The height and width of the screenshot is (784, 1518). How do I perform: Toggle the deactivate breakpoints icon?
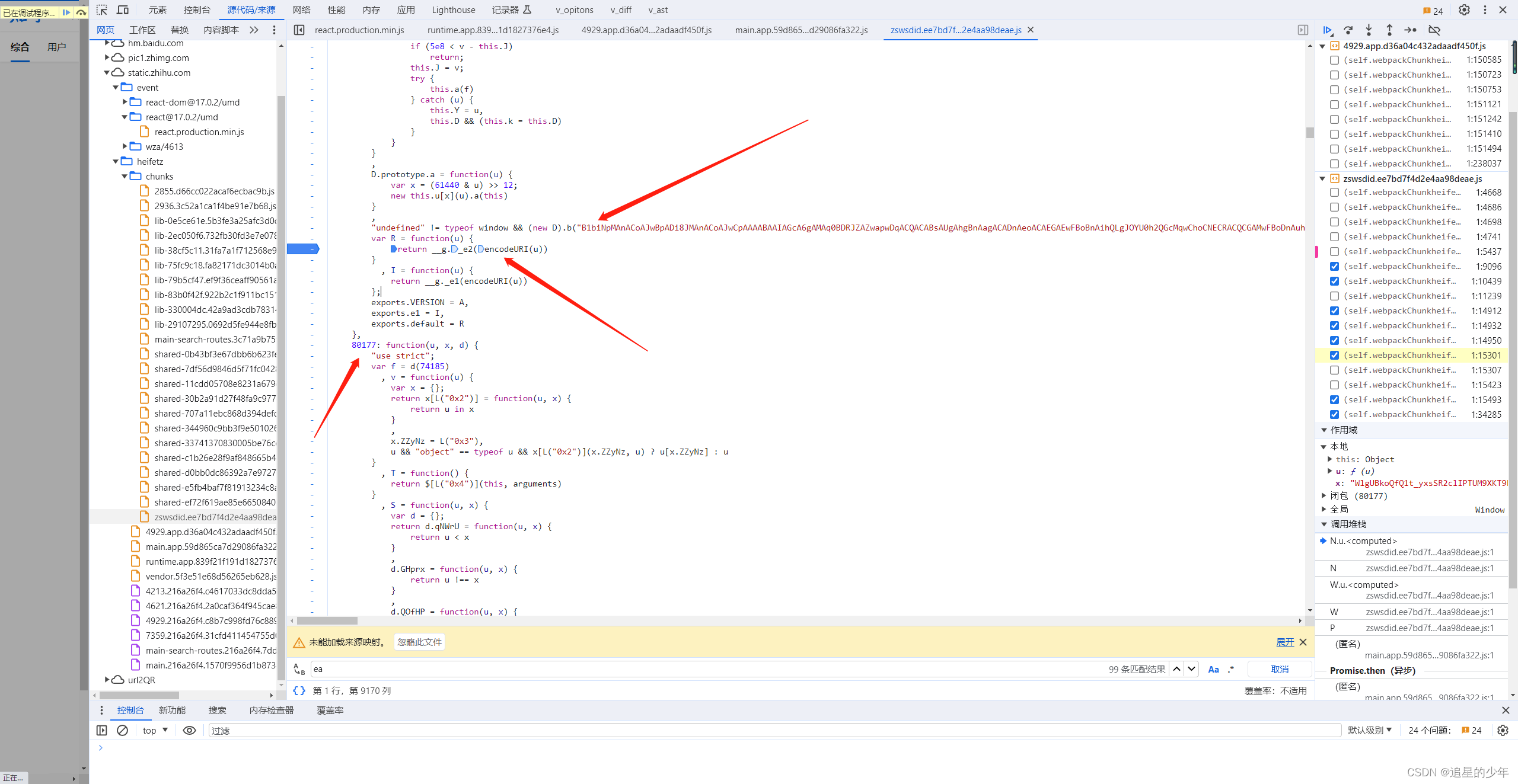tap(1434, 30)
